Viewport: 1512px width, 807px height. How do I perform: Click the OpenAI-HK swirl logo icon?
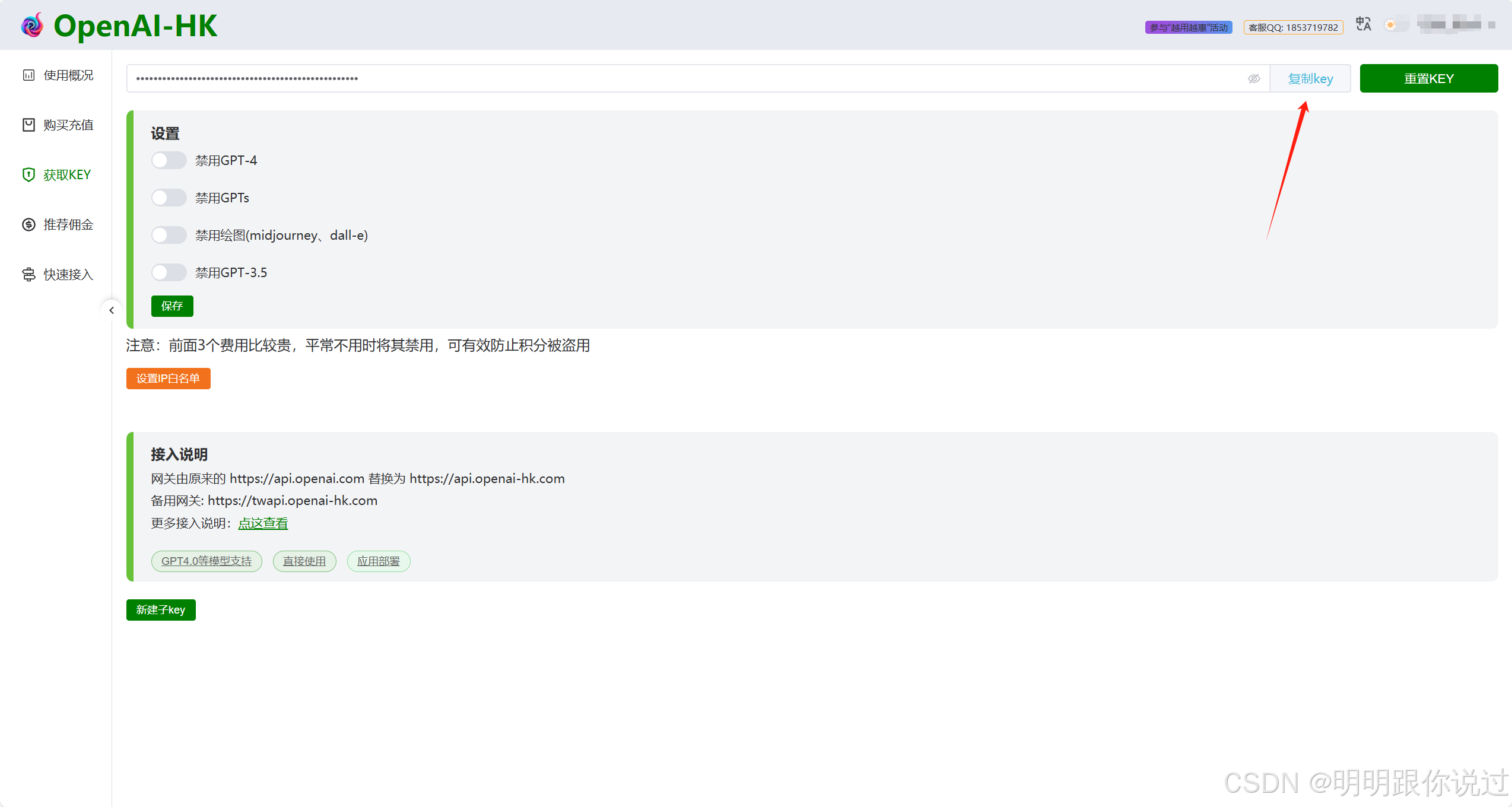pos(32,26)
